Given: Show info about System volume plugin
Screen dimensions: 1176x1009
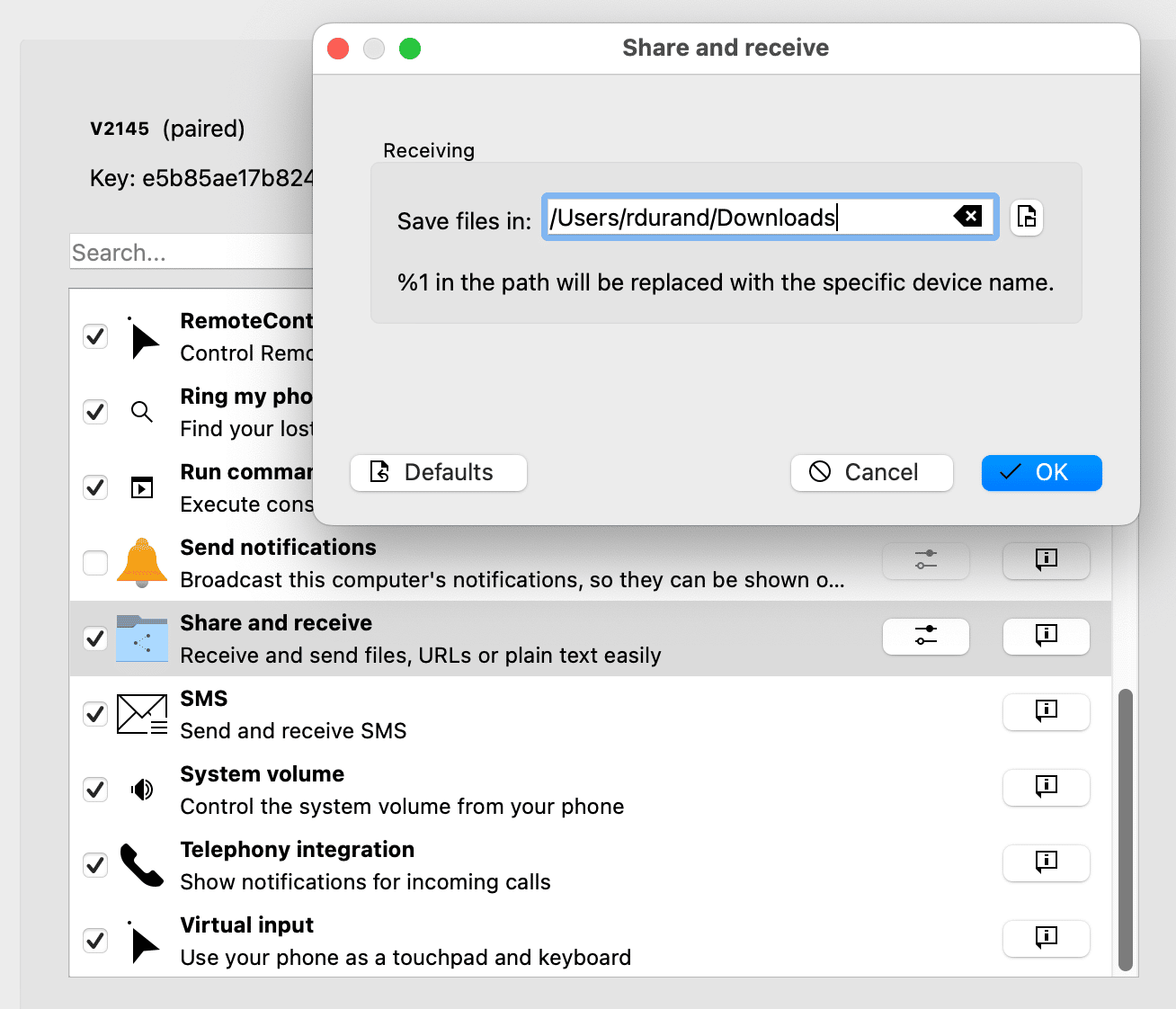Looking at the screenshot, I should (x=1046, y=788).
